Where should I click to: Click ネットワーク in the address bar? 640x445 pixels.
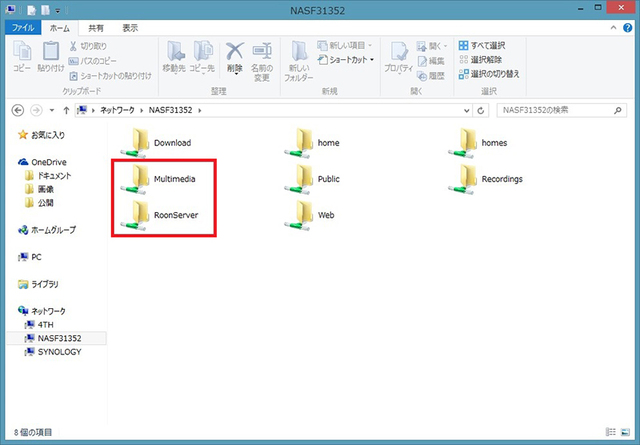click(x=117, y=110)
